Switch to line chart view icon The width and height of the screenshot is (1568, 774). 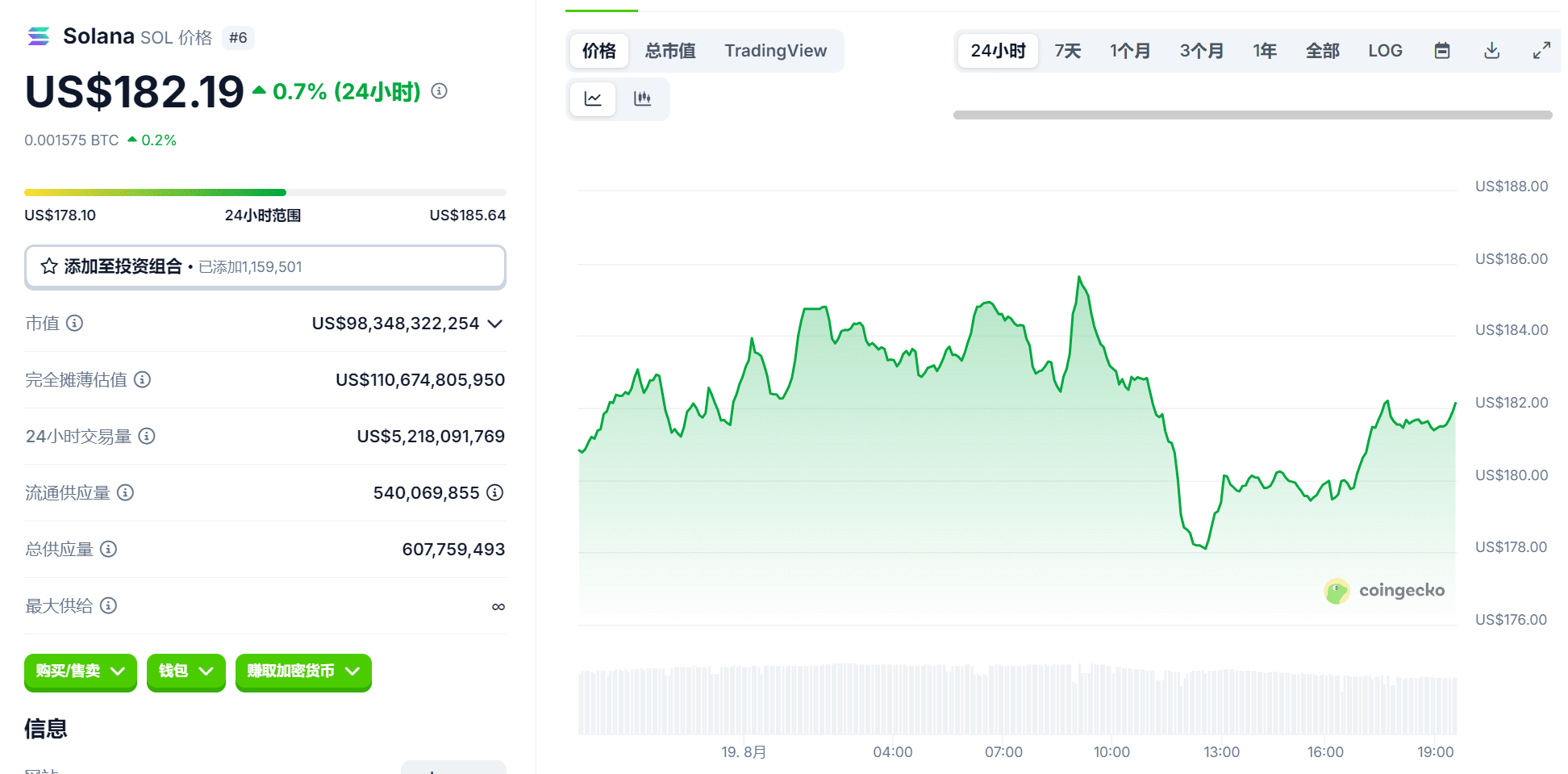593,98
